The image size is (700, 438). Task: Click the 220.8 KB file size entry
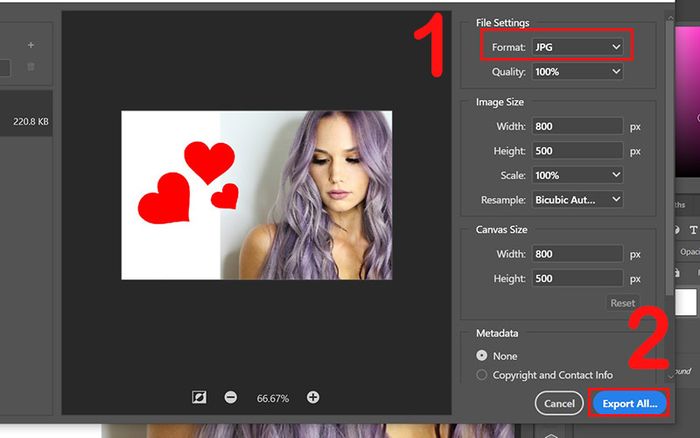coord(31,121)
